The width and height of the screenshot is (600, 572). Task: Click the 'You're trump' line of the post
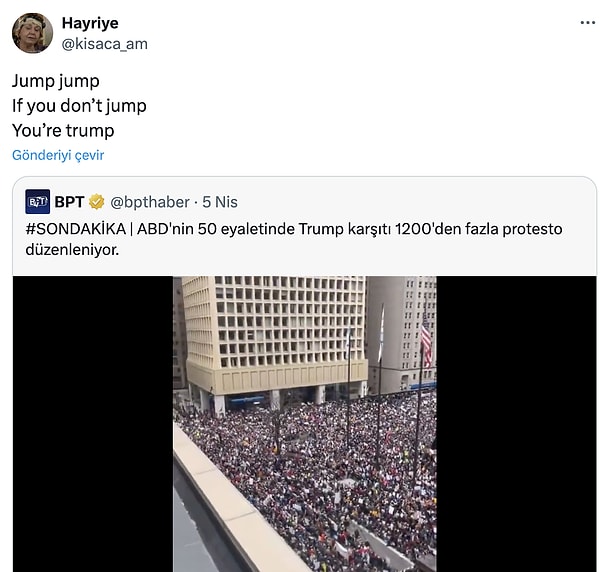[63, 130]
